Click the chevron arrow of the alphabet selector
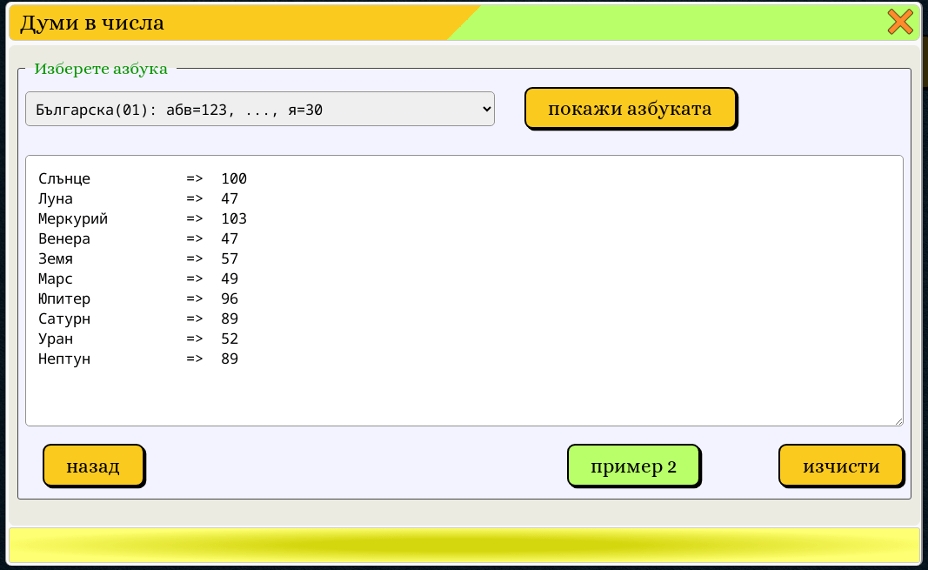Image resolution: width=928 pixels, height=570 pixels. tap(486, 109)
